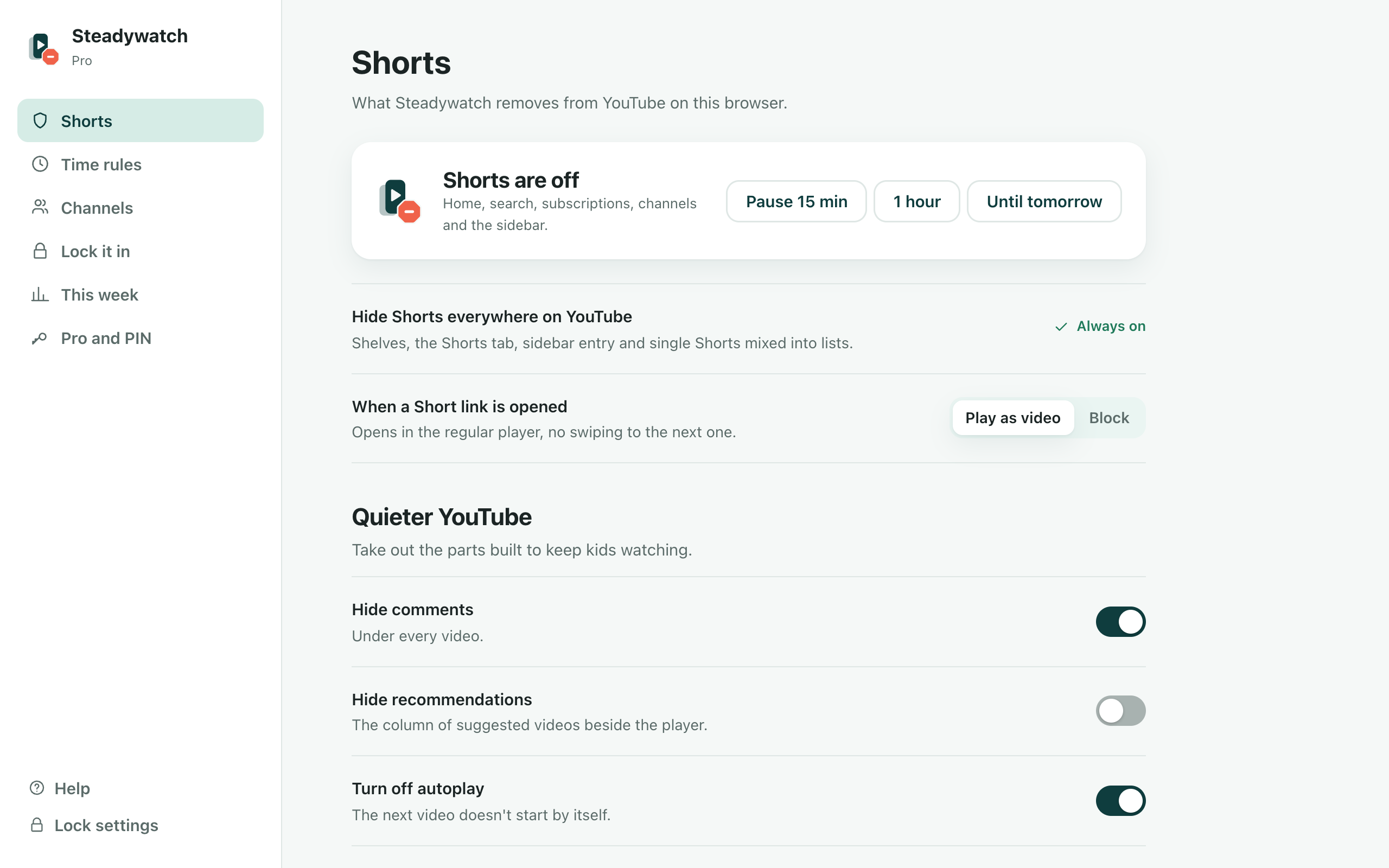This screenshot has height=868, width=1389.
Task: Open the Channels section
Action: tap(141, 207)
